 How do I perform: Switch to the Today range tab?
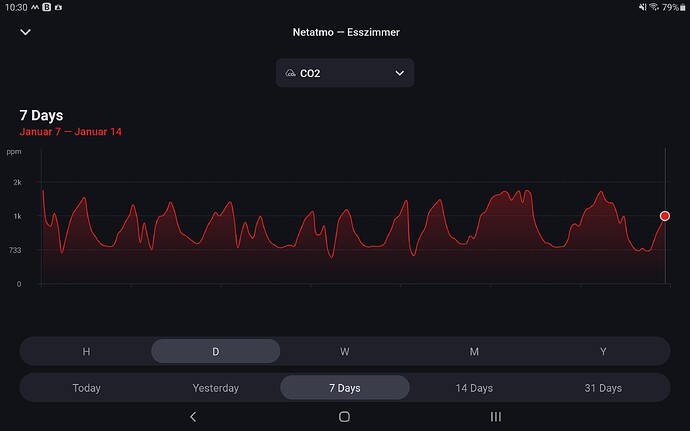(x=86, y=388)
